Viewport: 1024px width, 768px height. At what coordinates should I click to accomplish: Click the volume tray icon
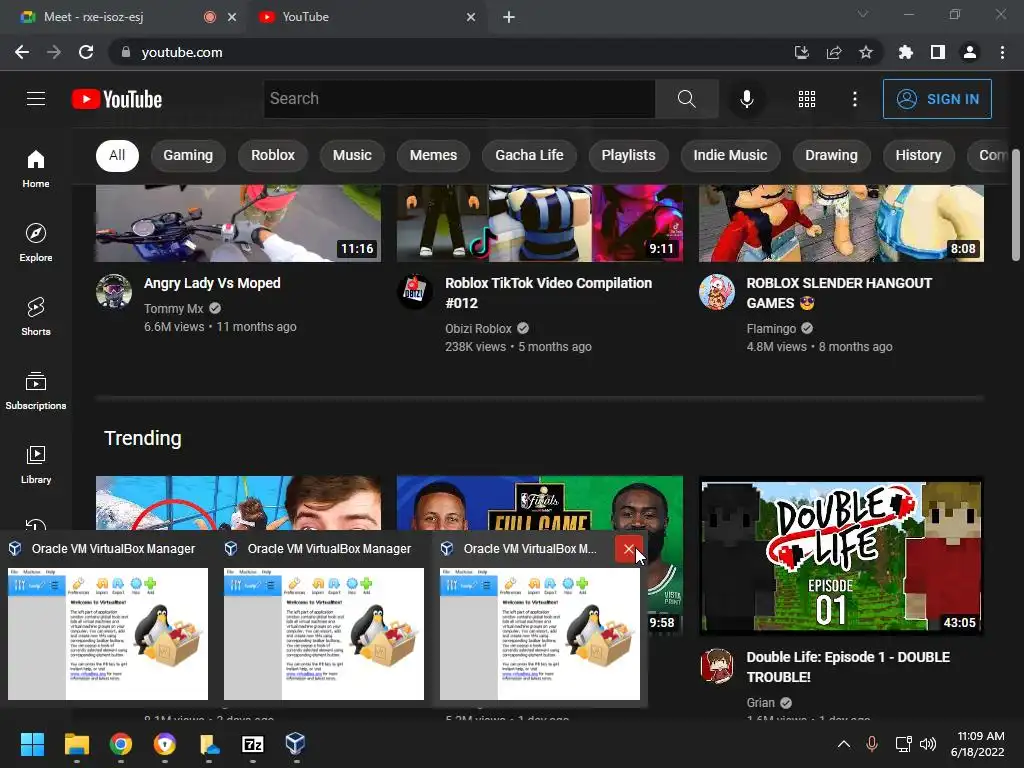(927, 744)
